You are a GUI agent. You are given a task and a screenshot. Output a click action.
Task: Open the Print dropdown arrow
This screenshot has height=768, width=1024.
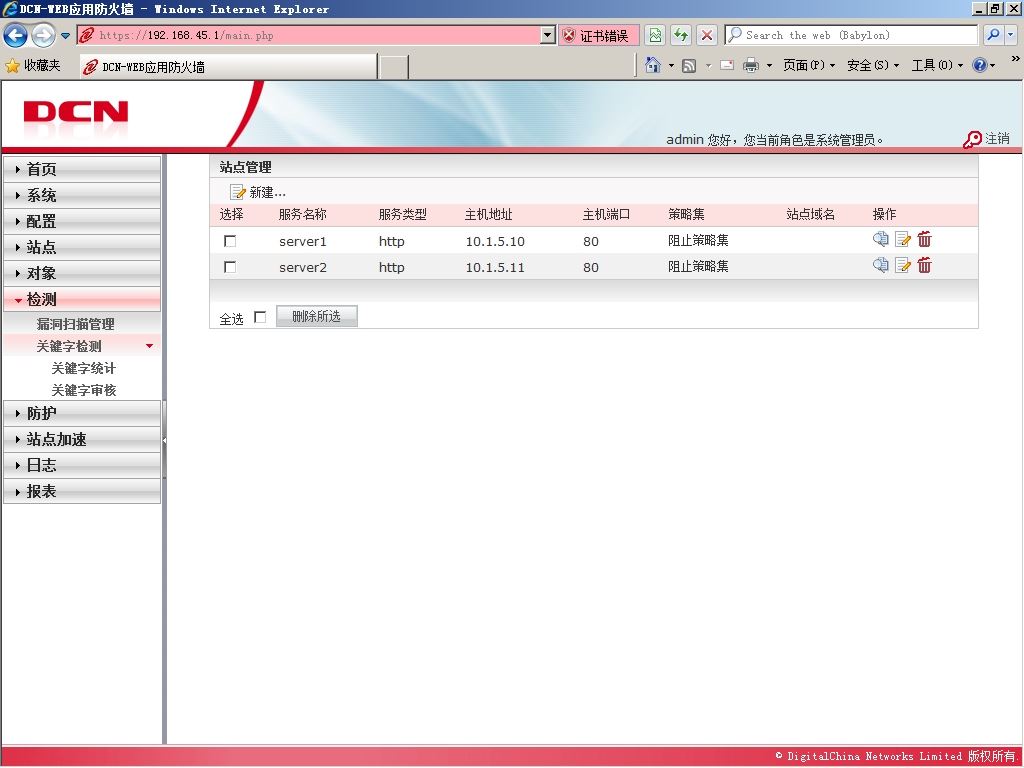769,65
